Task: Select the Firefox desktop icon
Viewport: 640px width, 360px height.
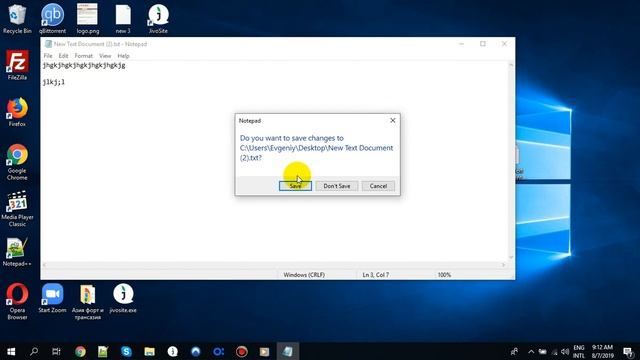Action: [x=17, y=112]
